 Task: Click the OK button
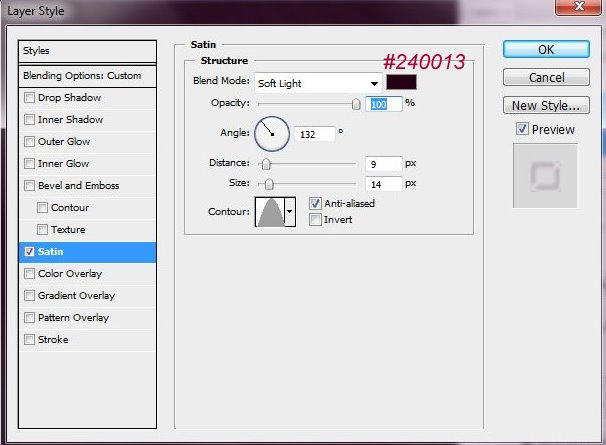[x=545, y=49]
